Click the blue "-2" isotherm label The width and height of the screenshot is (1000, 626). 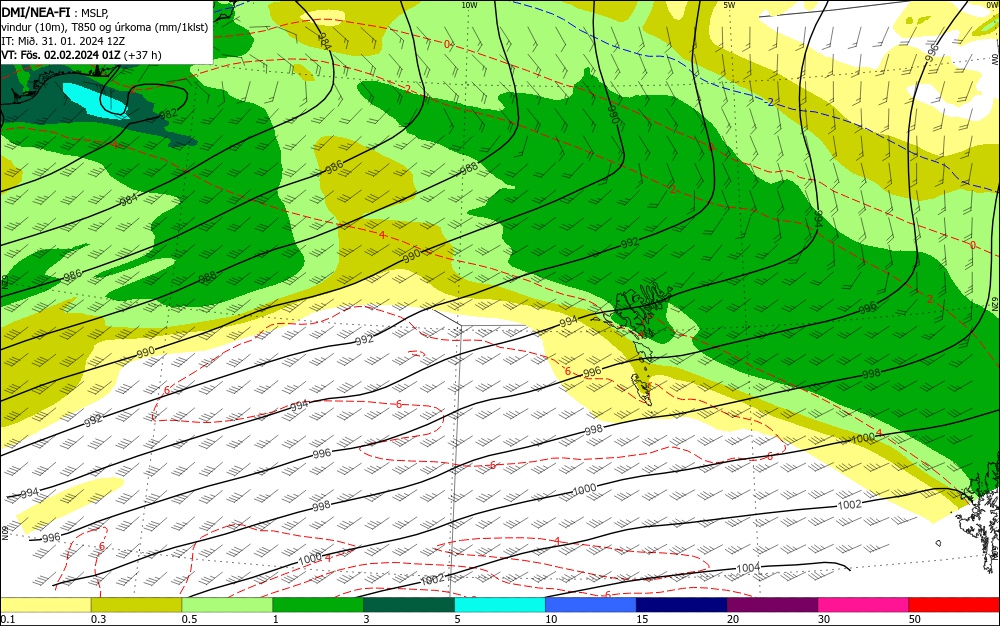tap(770, 103)
